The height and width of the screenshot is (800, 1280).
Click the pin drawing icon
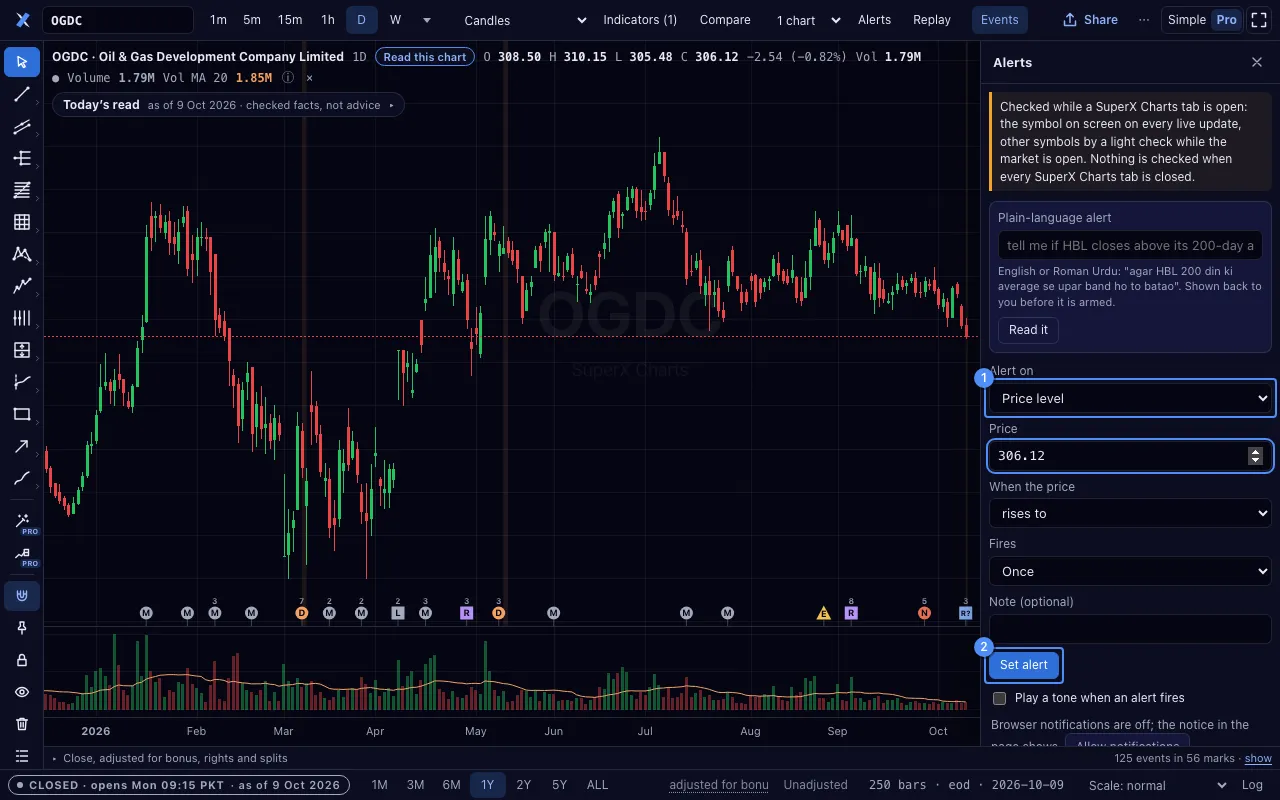[x=22, y=628]
